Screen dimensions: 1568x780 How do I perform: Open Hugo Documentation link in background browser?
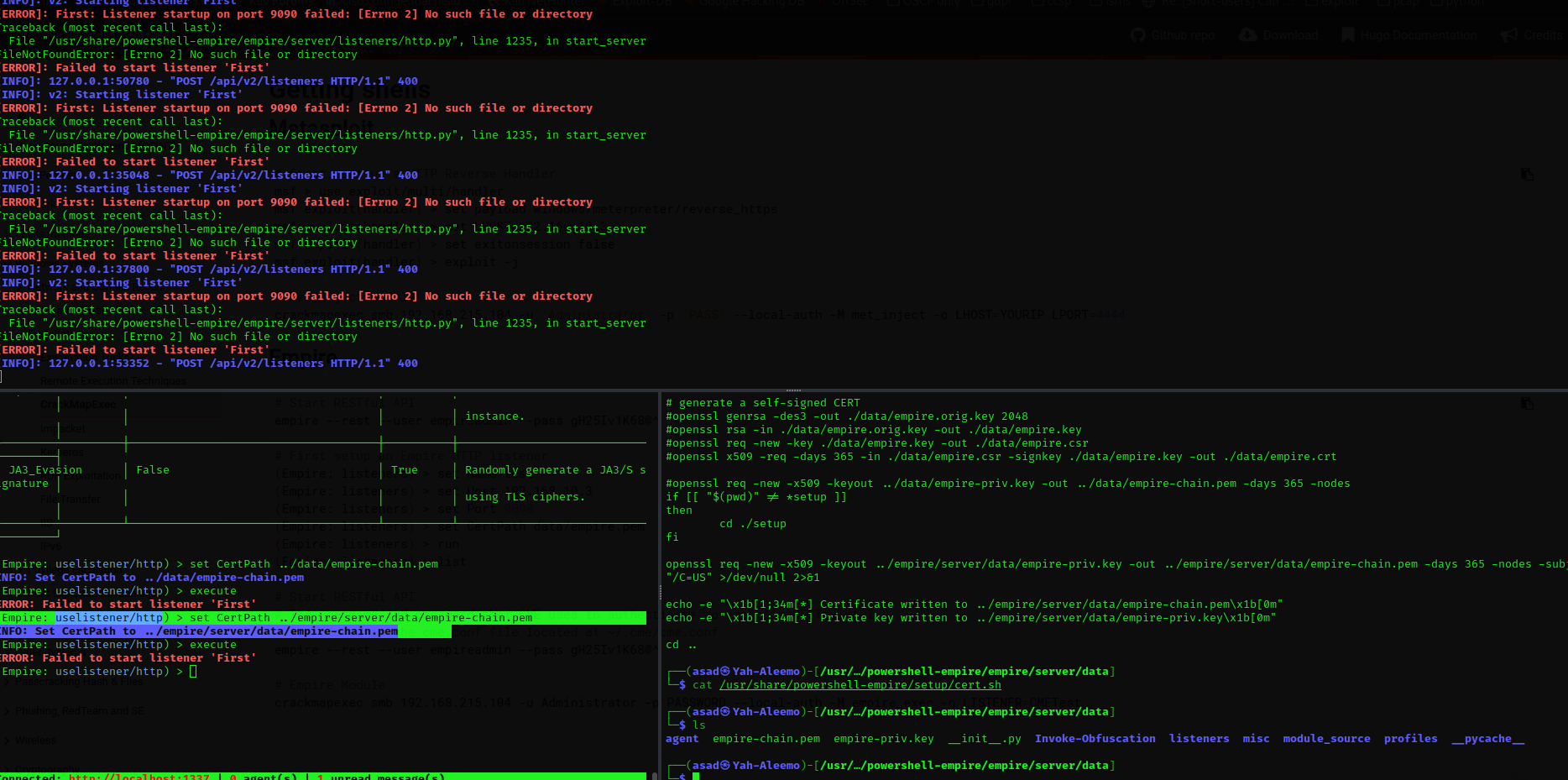1409,35
